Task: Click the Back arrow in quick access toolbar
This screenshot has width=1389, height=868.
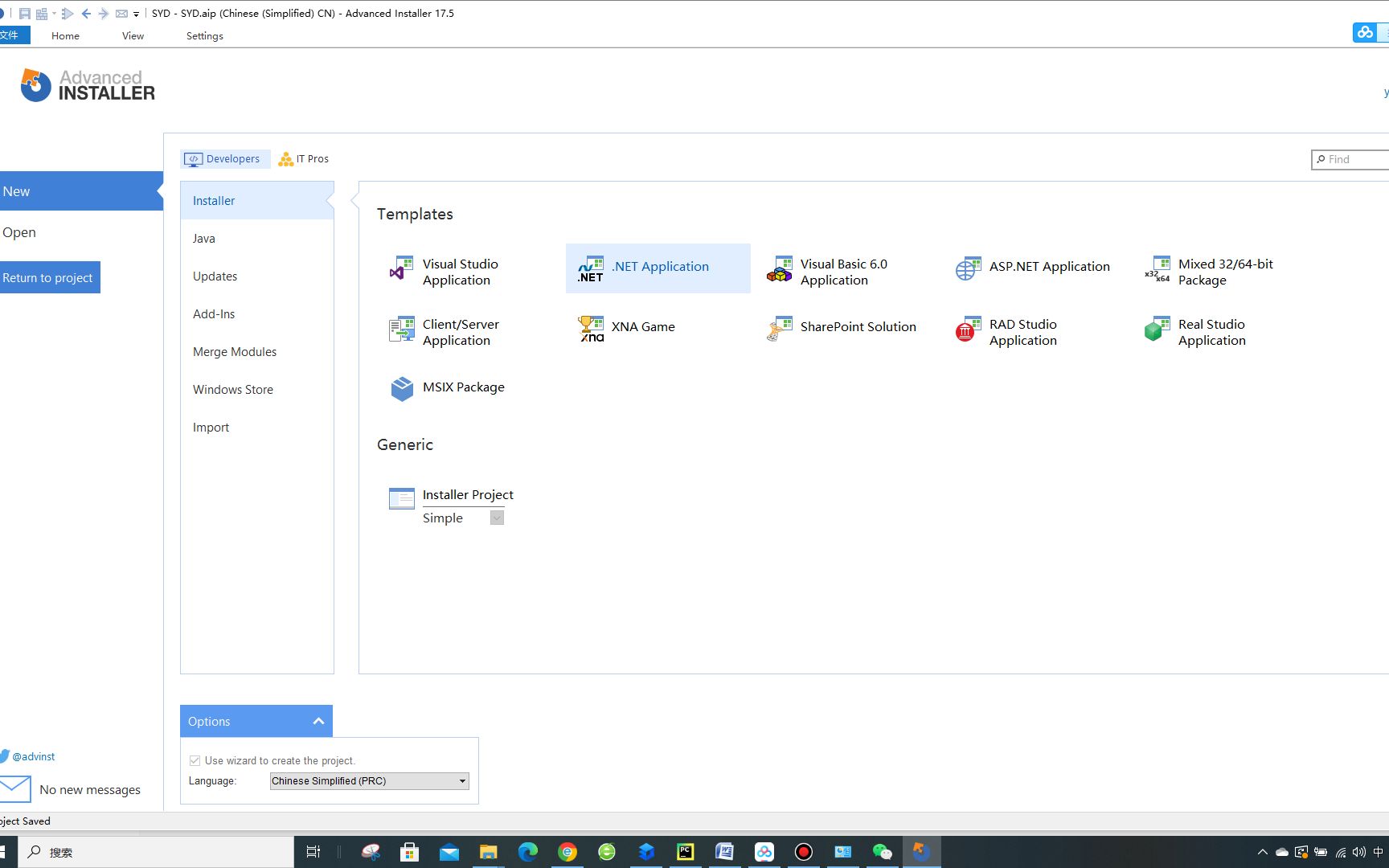Action: 86,14
